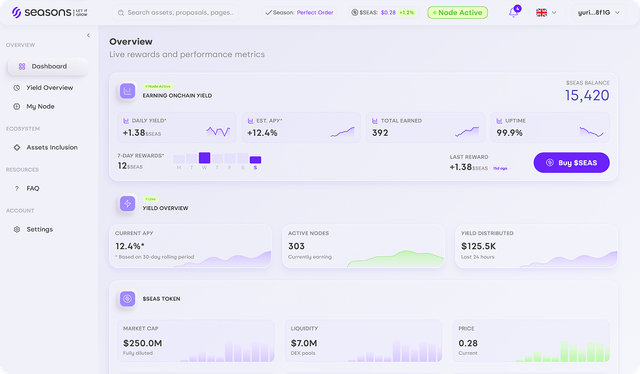Image resolution: width=640 pixels, height=374 pixels.
Task: Click the Est. APY +12.4% value
Action: [x=262, y=133]
